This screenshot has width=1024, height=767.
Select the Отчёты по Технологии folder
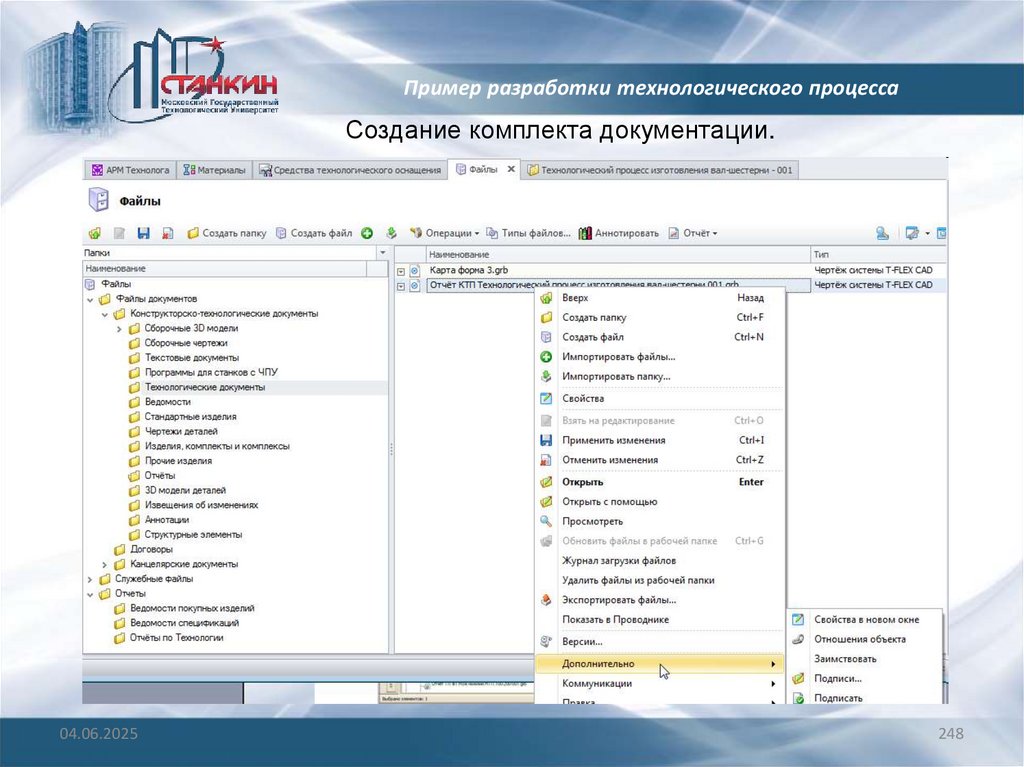pyautogui.click(x=176, y=638)
